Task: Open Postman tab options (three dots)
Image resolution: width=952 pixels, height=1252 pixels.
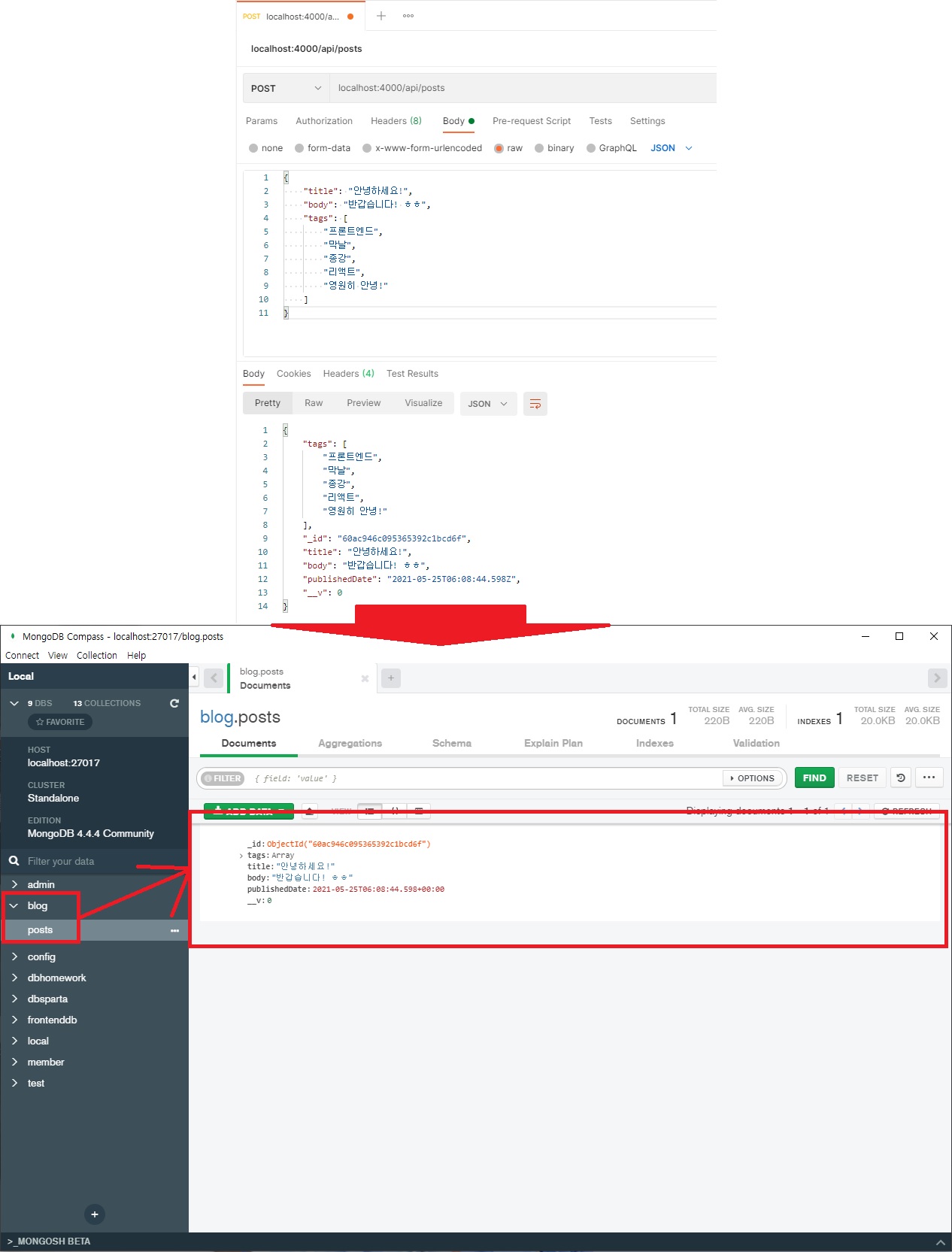Action: pos(408,16)
